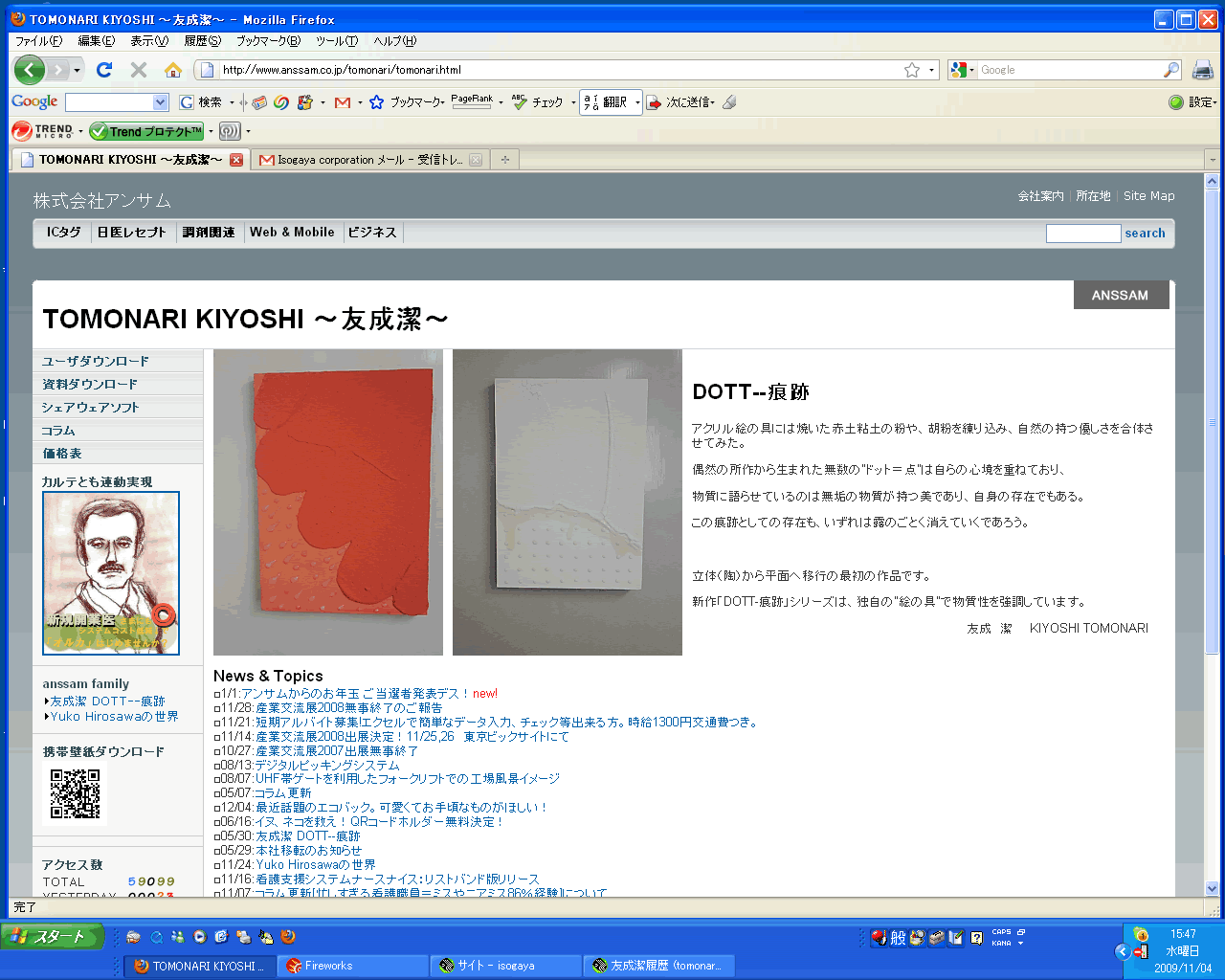Open the Windows スタート button
The image size is (1225, 980).
(53, 936)
